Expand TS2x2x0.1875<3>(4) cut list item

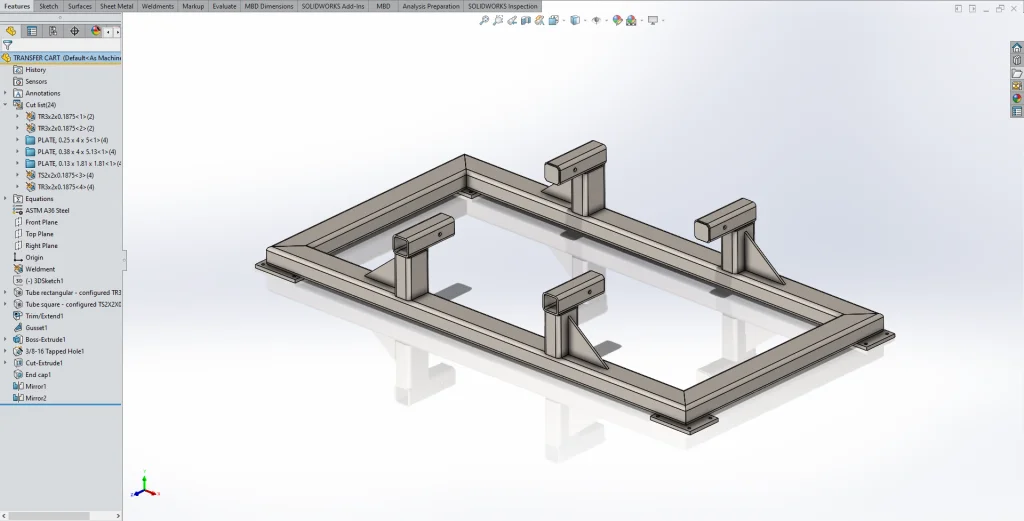pyautogui.click(x=18, y=175)
